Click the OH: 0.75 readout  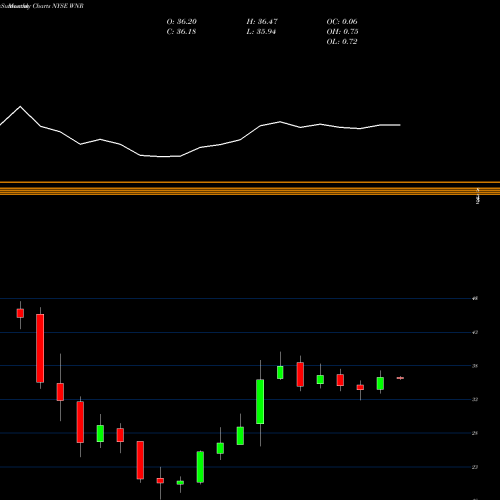click(x=342, y=32)
